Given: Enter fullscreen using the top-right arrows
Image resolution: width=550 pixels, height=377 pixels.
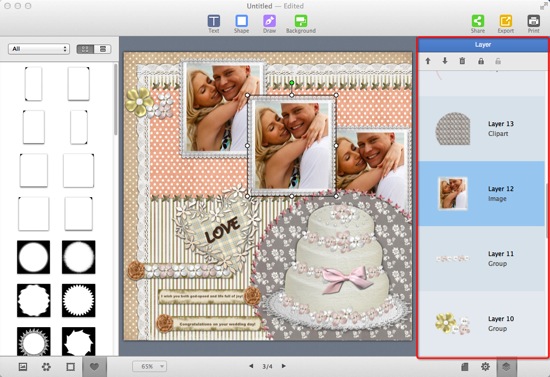Looking at the screenshot, I should tap(543, 6).
